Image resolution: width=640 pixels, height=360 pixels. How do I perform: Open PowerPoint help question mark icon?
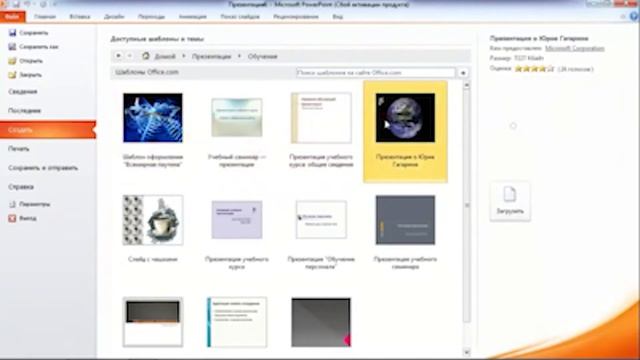(x=633, y=16)
